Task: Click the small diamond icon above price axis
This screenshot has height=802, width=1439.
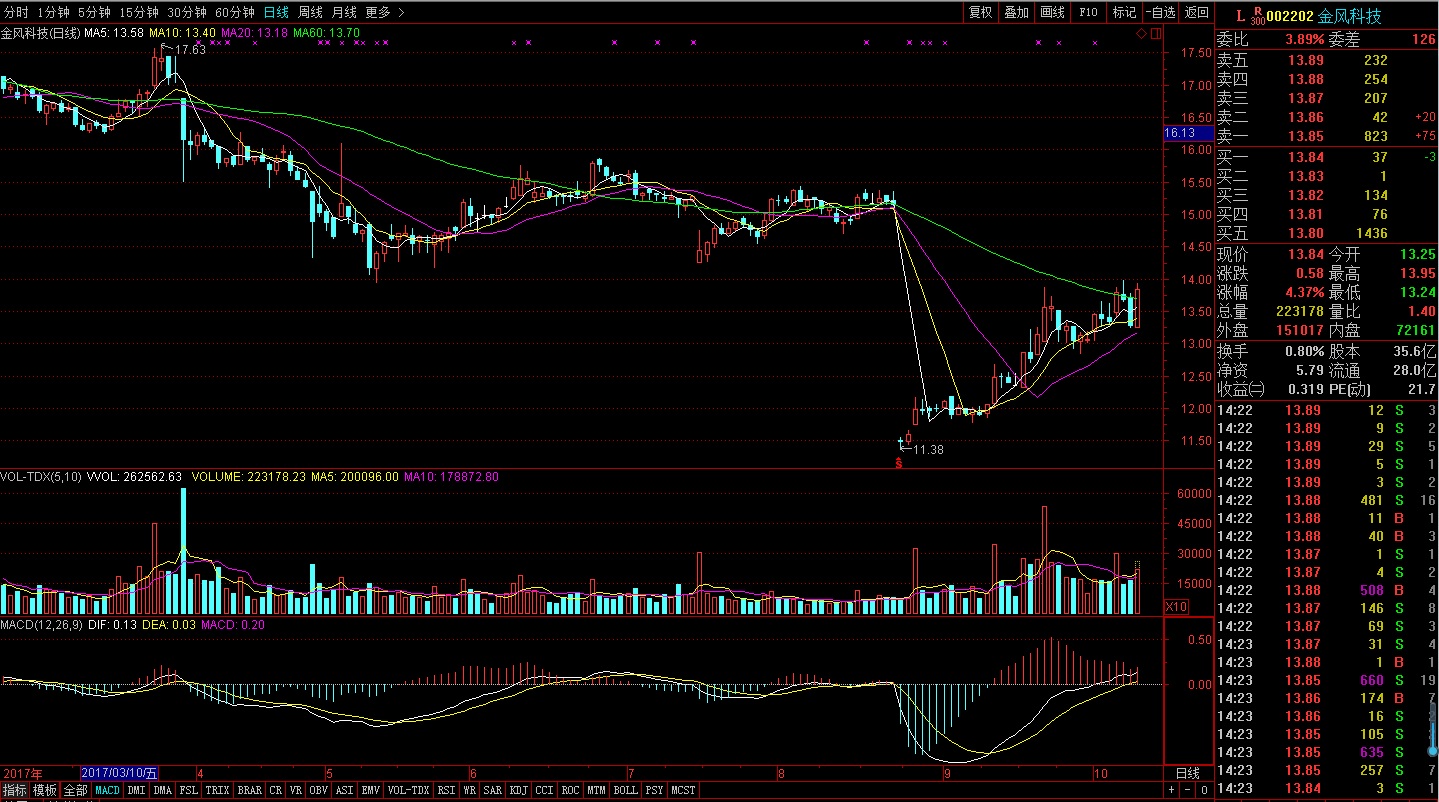Action: tap(1142, 34)
